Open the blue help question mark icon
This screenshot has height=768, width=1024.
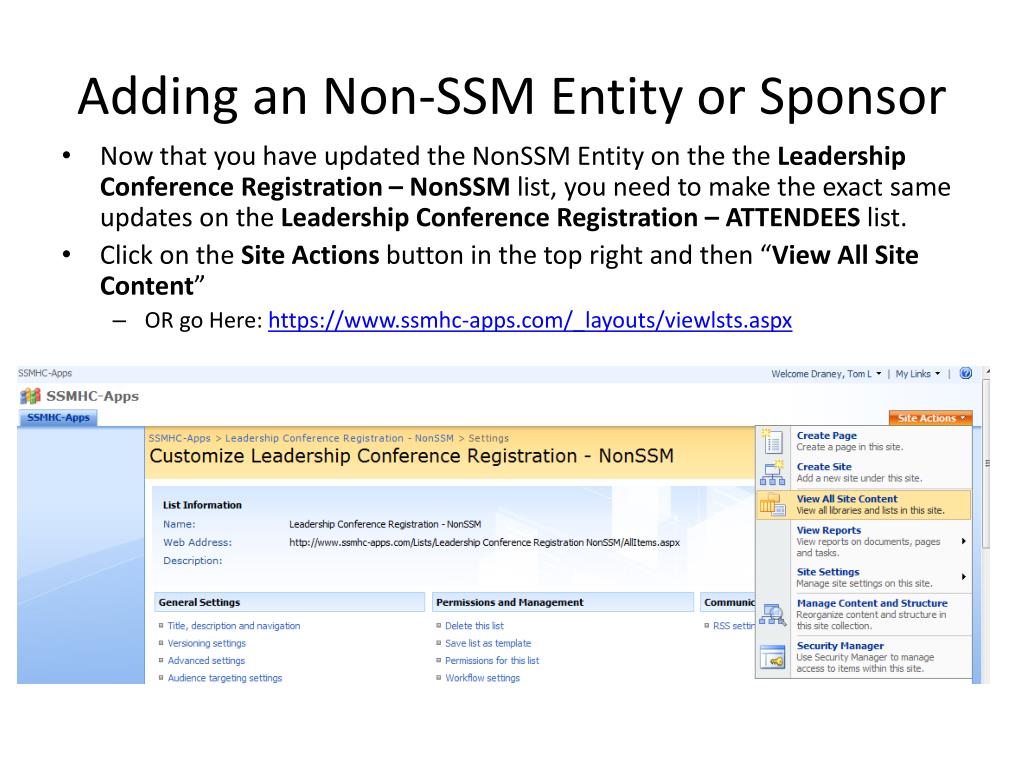tap(965, 374)
